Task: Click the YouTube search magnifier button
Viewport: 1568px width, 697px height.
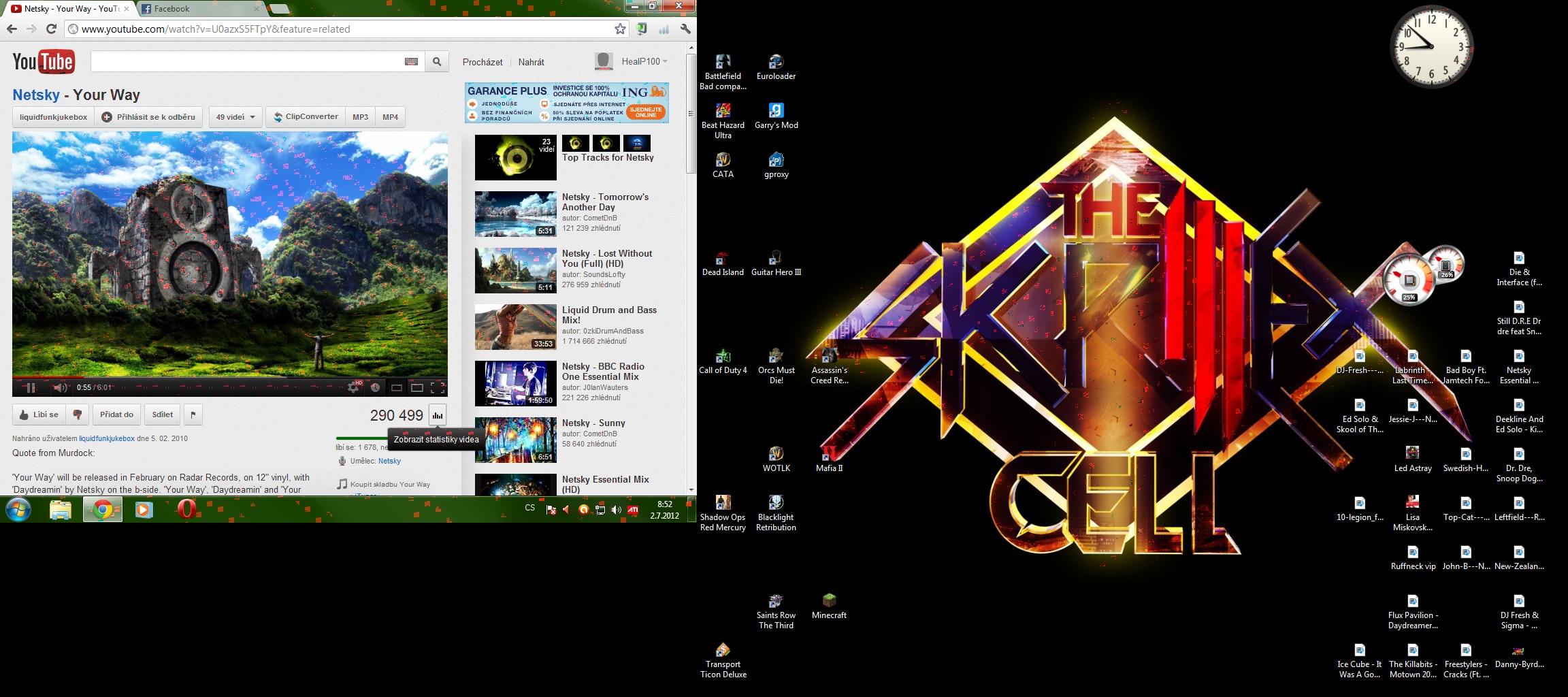Action: pos(437,61)
